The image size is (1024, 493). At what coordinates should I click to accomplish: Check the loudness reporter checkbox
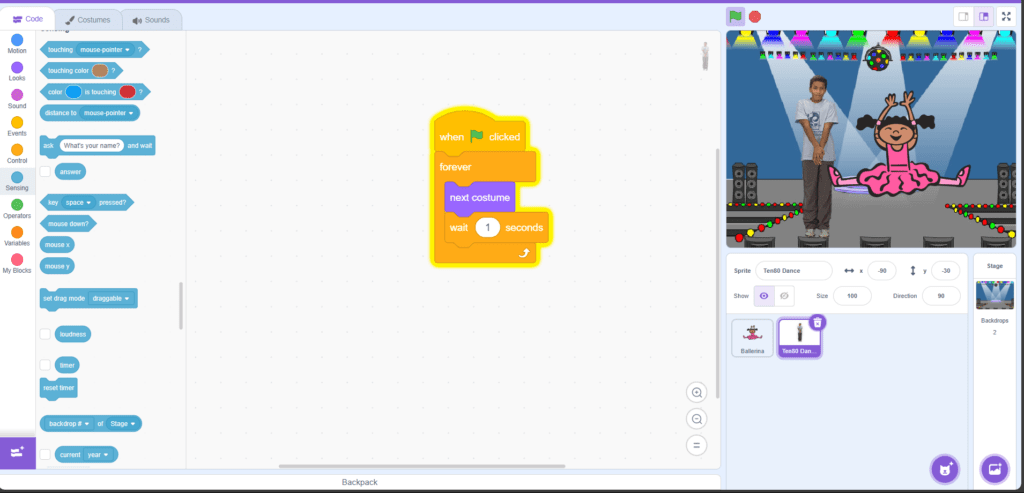45,334
